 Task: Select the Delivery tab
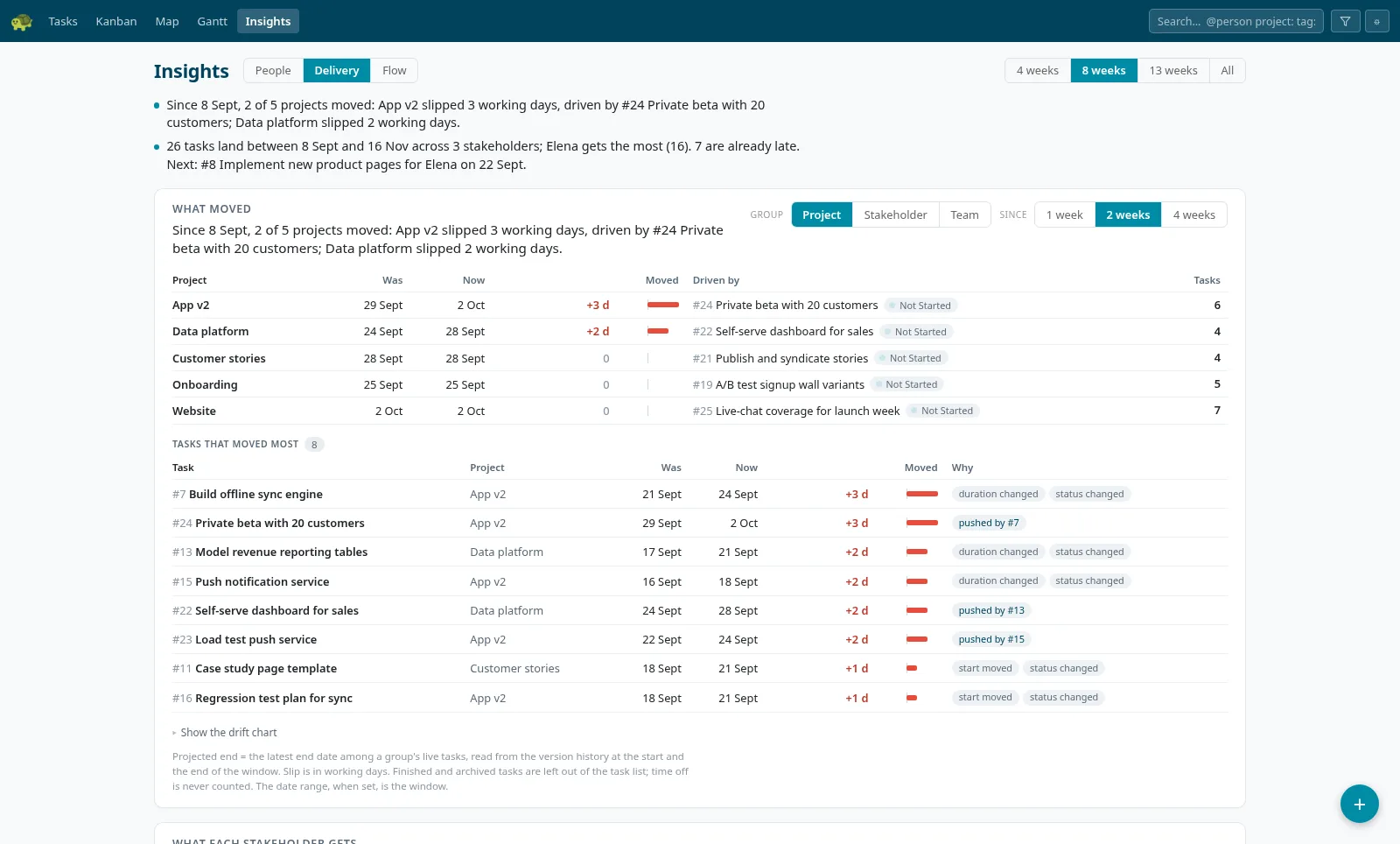point(337,70)
